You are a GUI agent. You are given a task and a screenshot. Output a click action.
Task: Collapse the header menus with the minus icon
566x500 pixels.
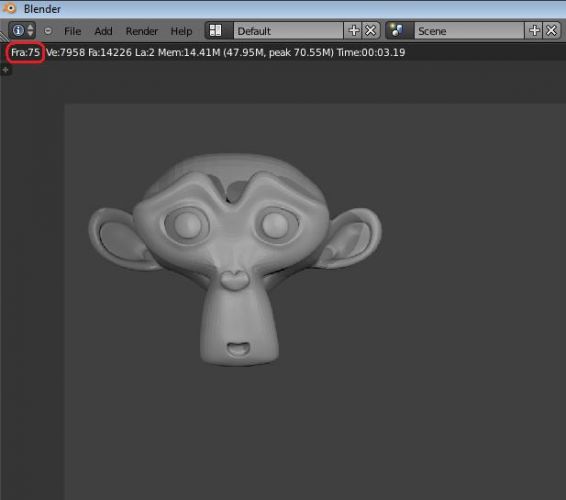pos(48,31)
